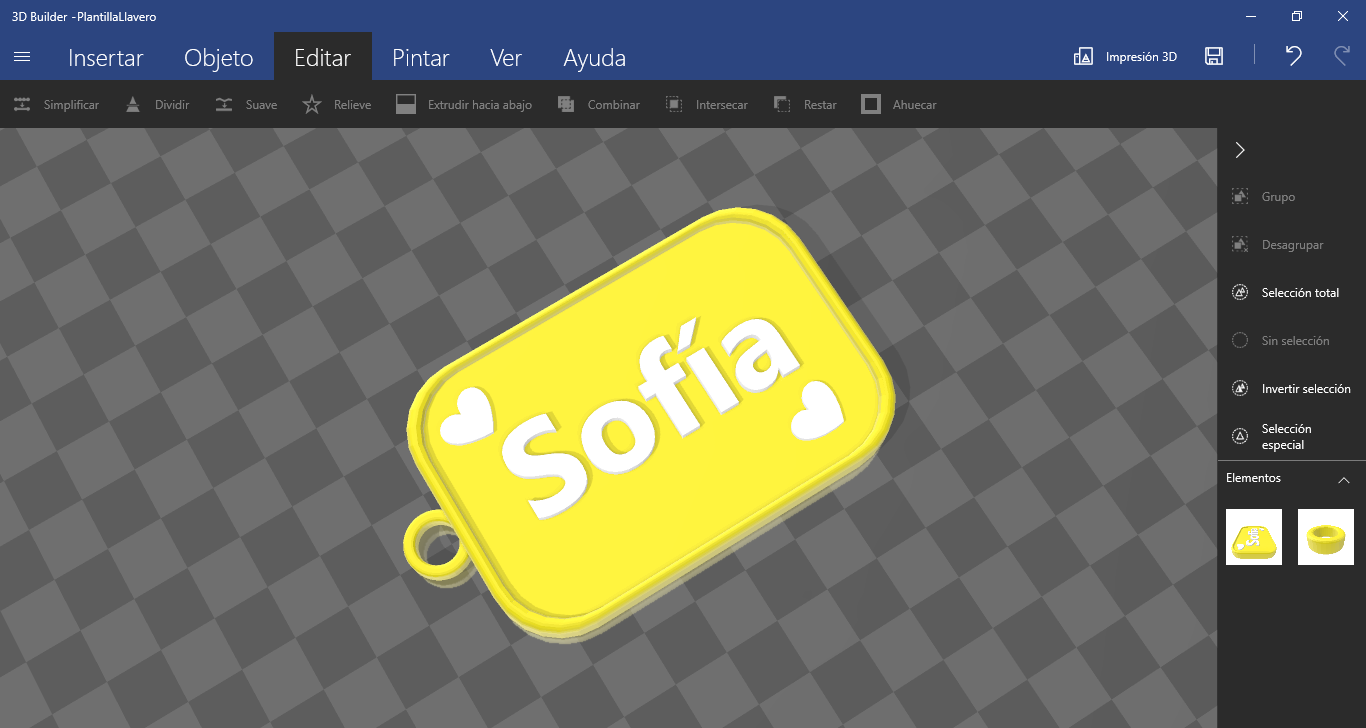The height and width of the screenshot is (728, 1366).
Task: Activate the Suave smoothing tool
Action: (x=245, y=104)
